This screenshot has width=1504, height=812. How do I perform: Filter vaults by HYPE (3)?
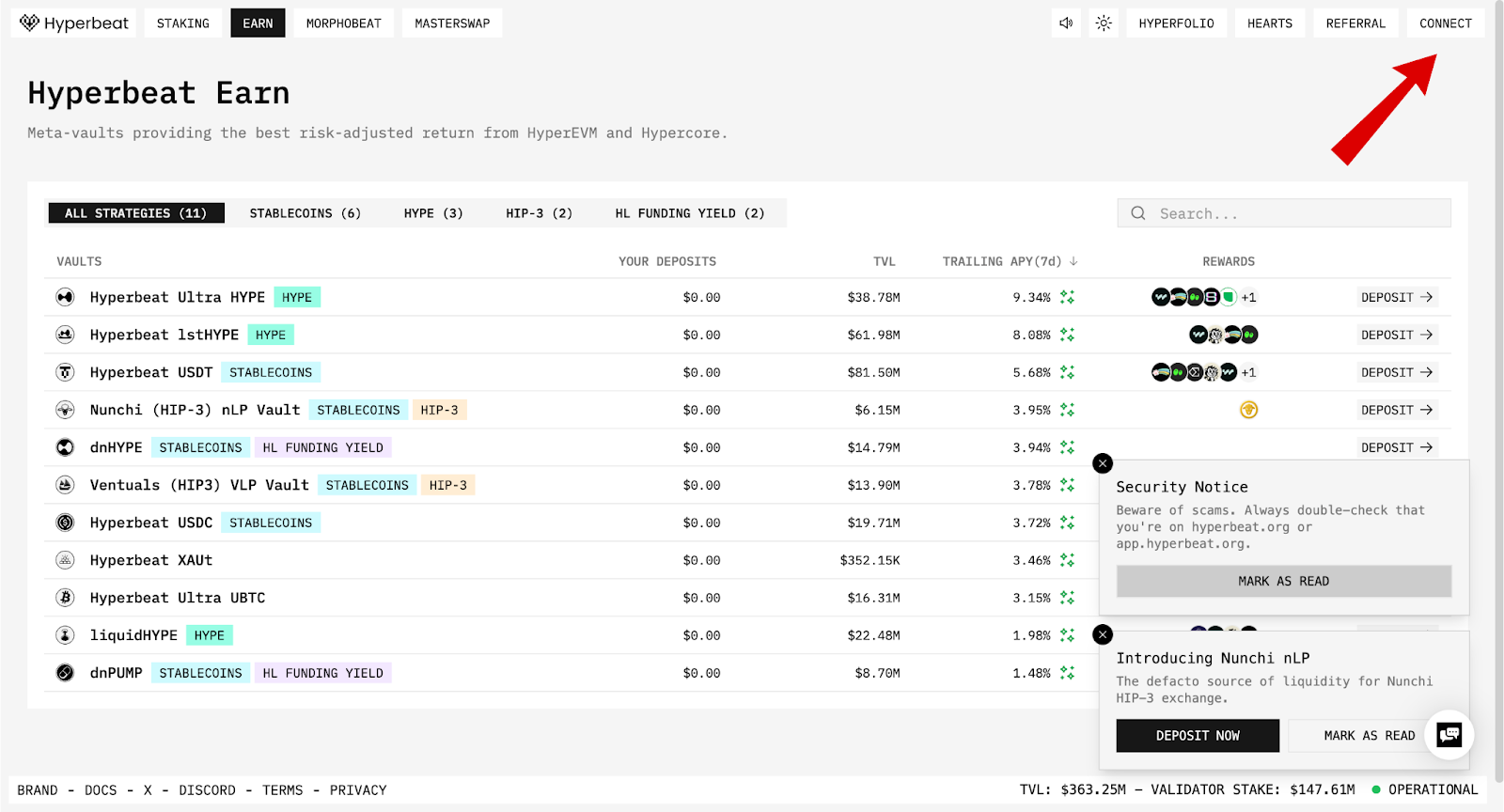pyautogui.click(x=433, y=213)
